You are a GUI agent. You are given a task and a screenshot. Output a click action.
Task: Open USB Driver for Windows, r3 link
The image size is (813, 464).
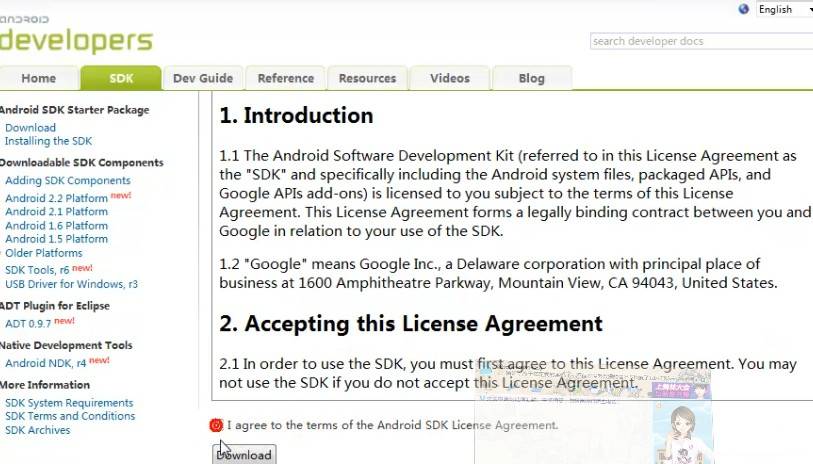[72, 284]
